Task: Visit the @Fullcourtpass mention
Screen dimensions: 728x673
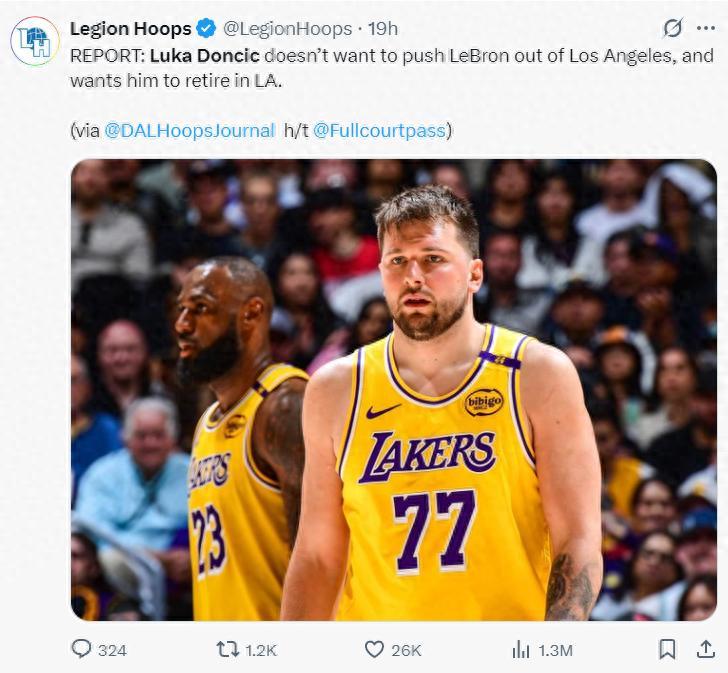Action: 380,130
